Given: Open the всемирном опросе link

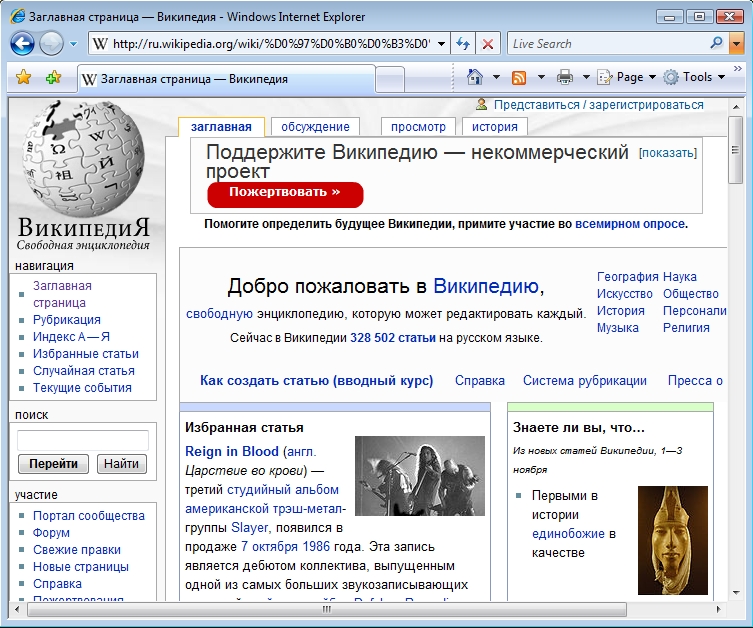Looking at the screenshot, I should point(630,224).
